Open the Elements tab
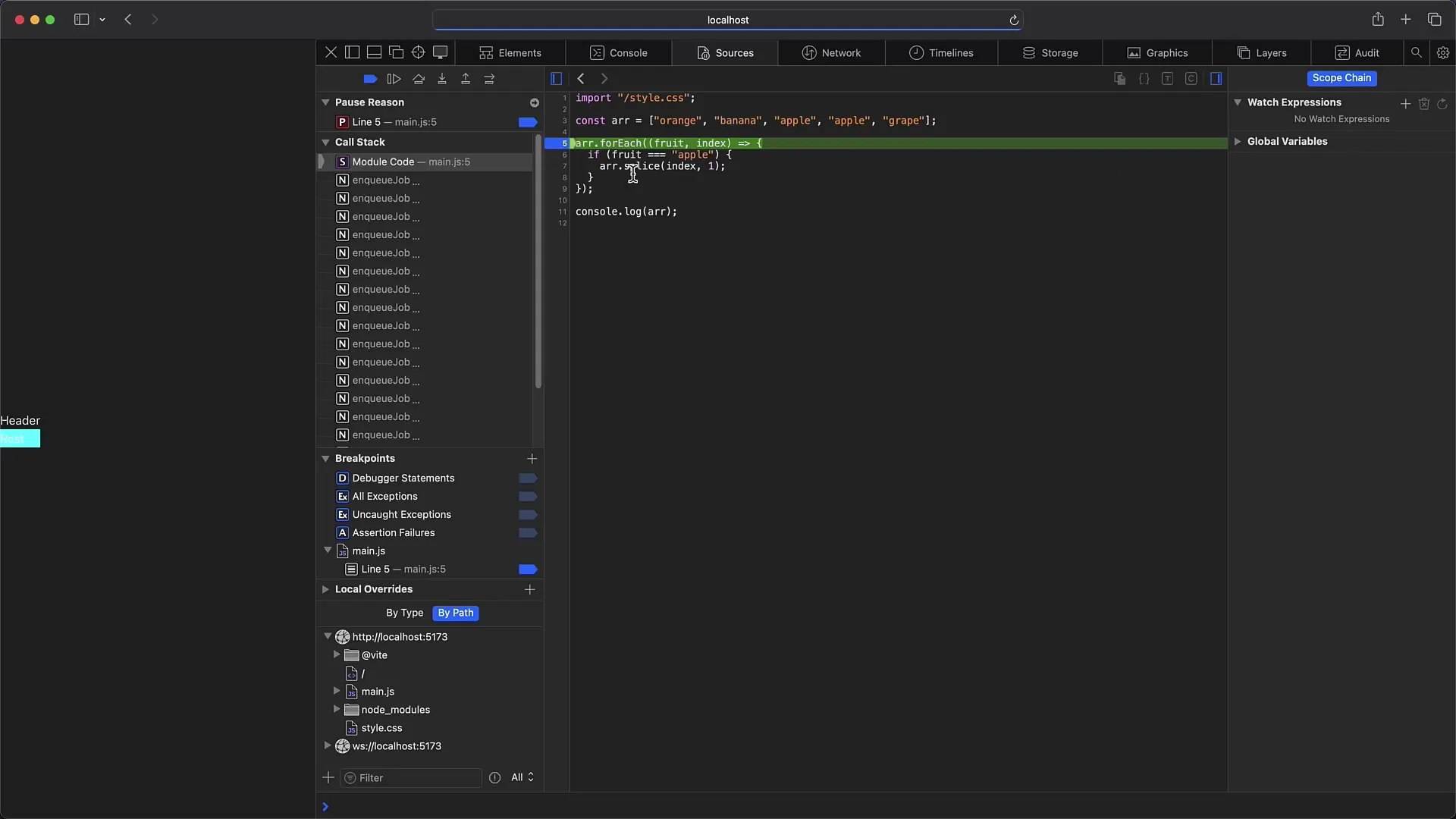The image size is (1456, 819). coord(510,53)
